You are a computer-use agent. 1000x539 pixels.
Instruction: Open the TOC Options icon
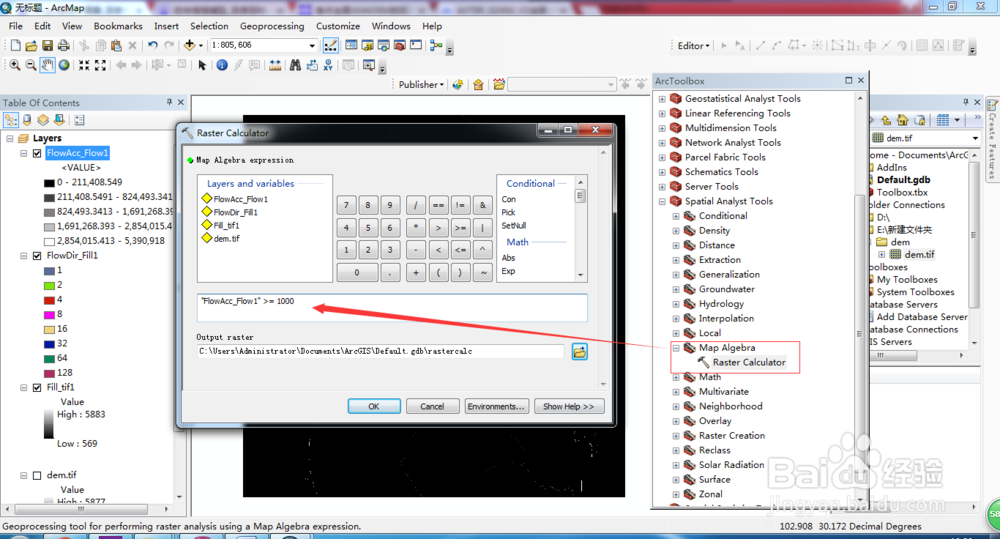point(79,120)
